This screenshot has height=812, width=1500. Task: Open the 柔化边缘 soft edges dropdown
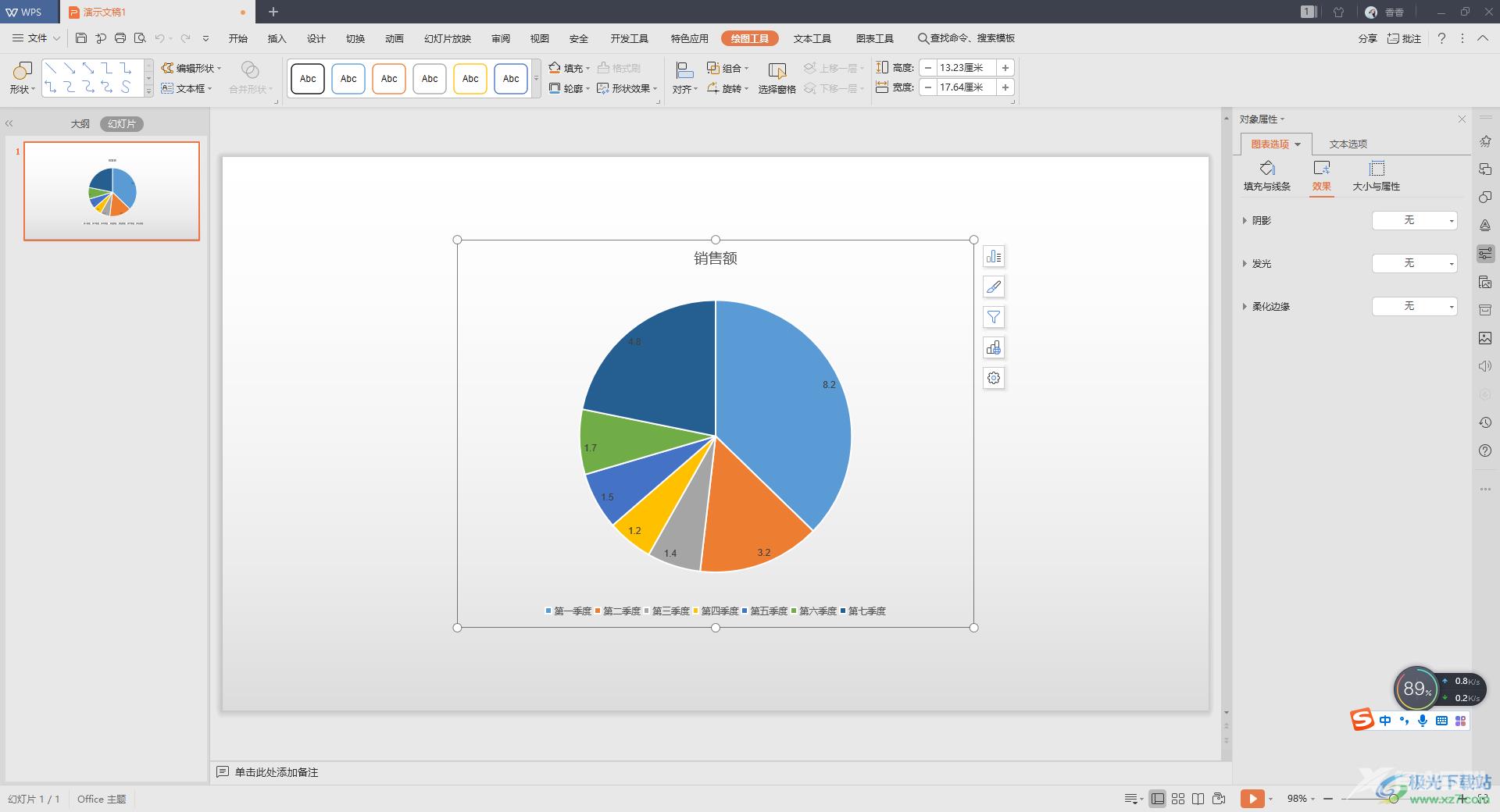1415,306
